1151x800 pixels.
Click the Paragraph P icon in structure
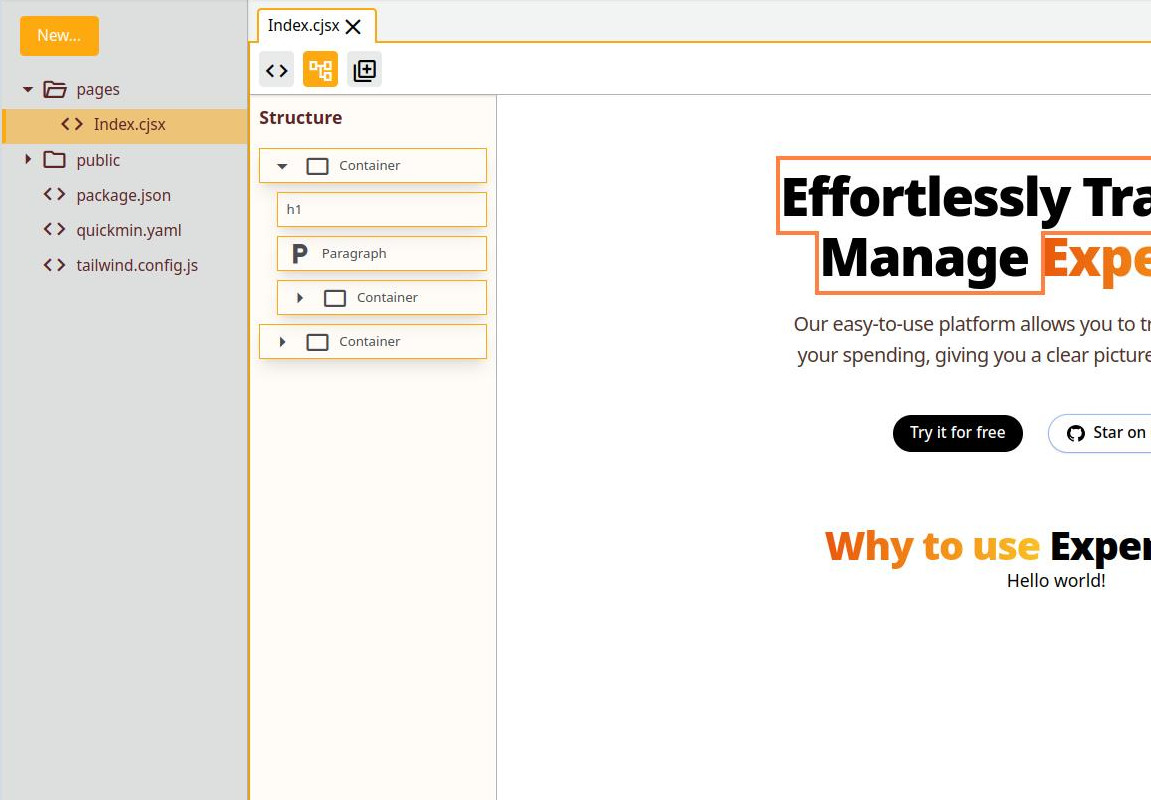[299, 254]
